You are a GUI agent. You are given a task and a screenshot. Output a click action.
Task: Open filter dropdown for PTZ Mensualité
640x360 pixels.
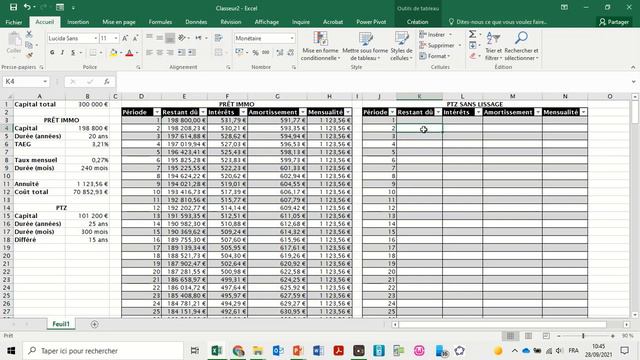(583, 112)
